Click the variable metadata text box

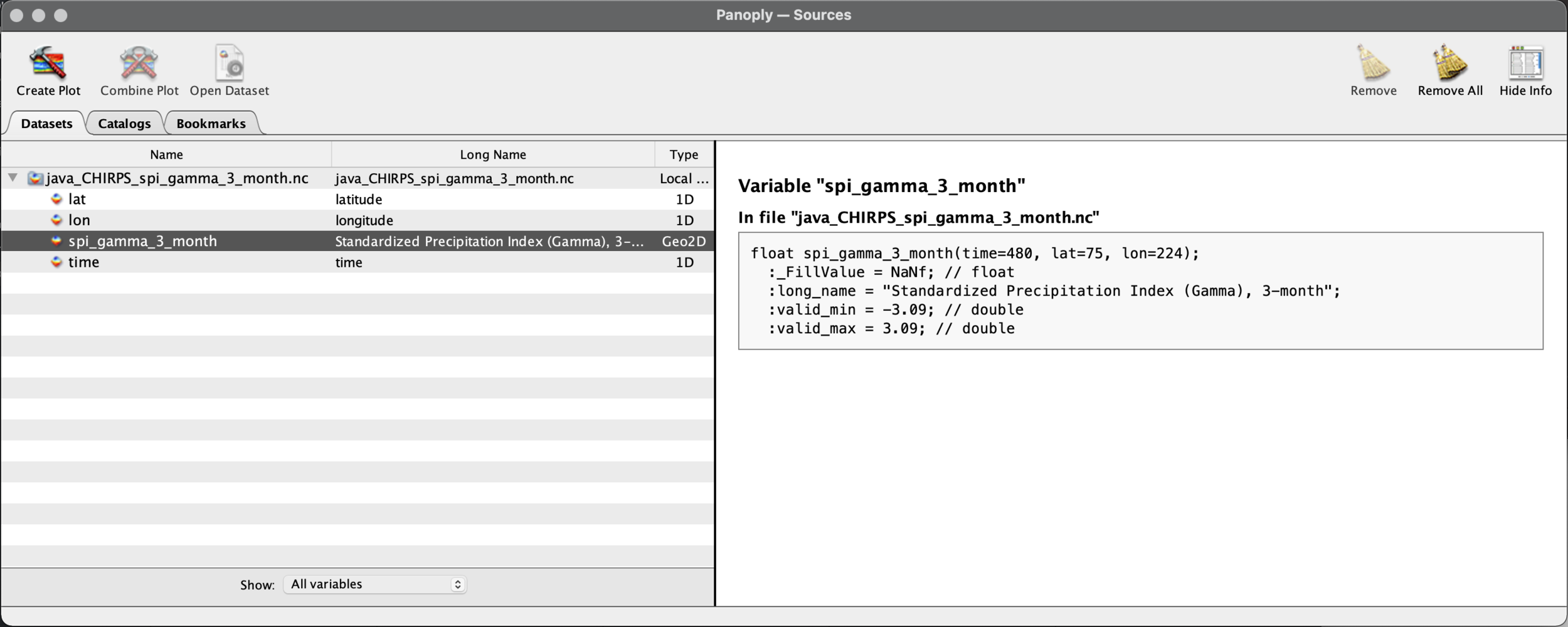pyautogui.click(x=1140, y=291)
